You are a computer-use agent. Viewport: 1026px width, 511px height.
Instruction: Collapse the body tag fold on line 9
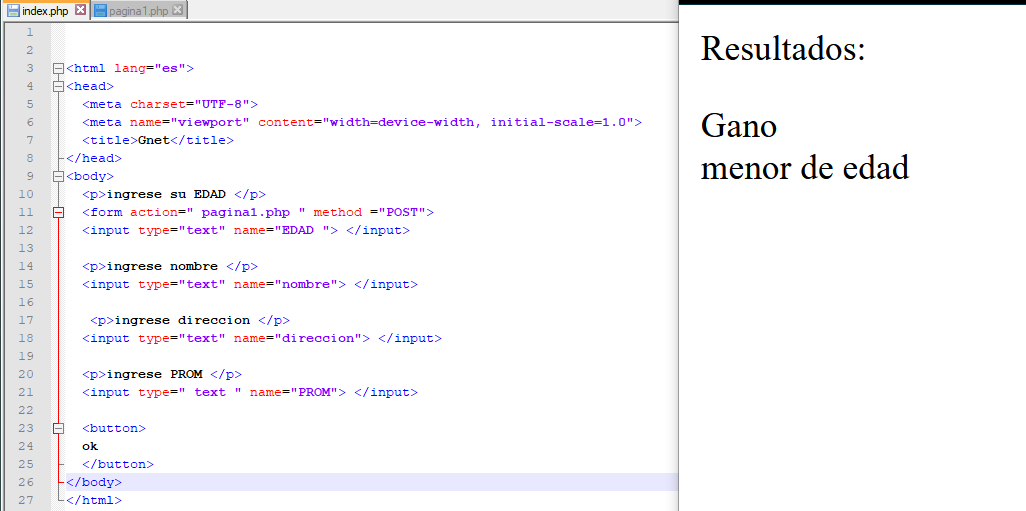tap(59, 176)
